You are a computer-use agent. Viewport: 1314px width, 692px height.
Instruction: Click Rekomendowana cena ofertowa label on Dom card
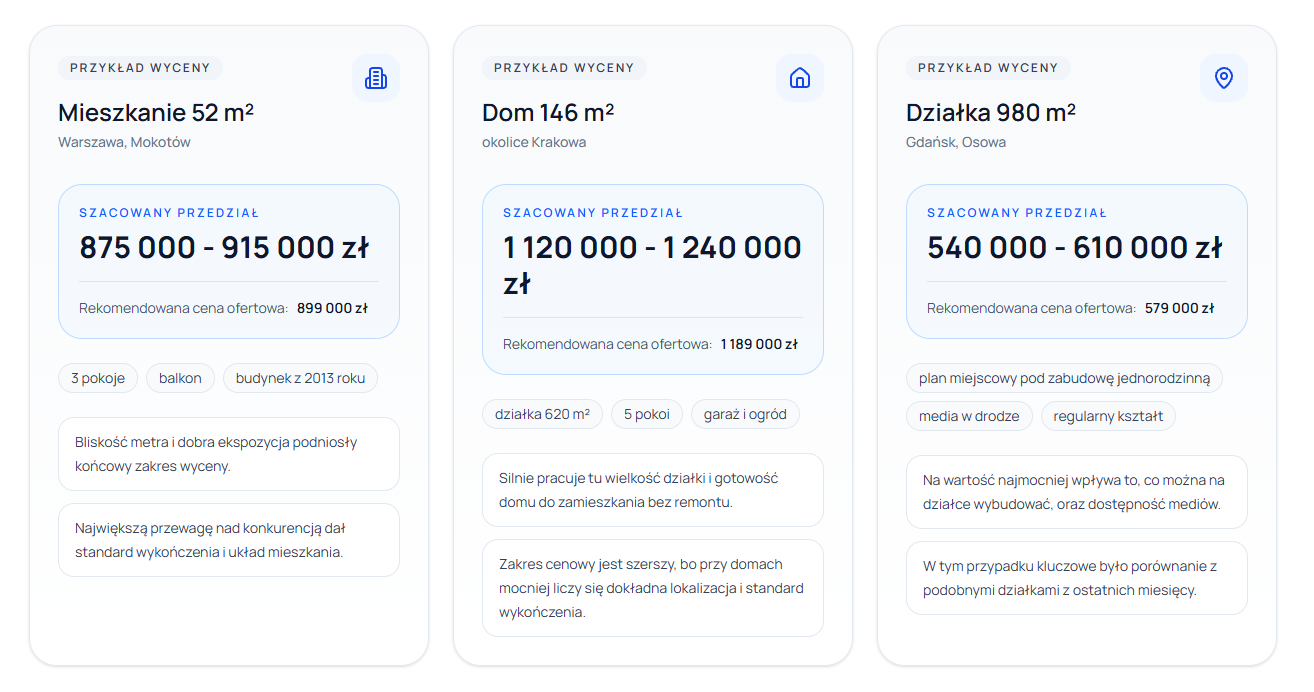pos(608,344)
